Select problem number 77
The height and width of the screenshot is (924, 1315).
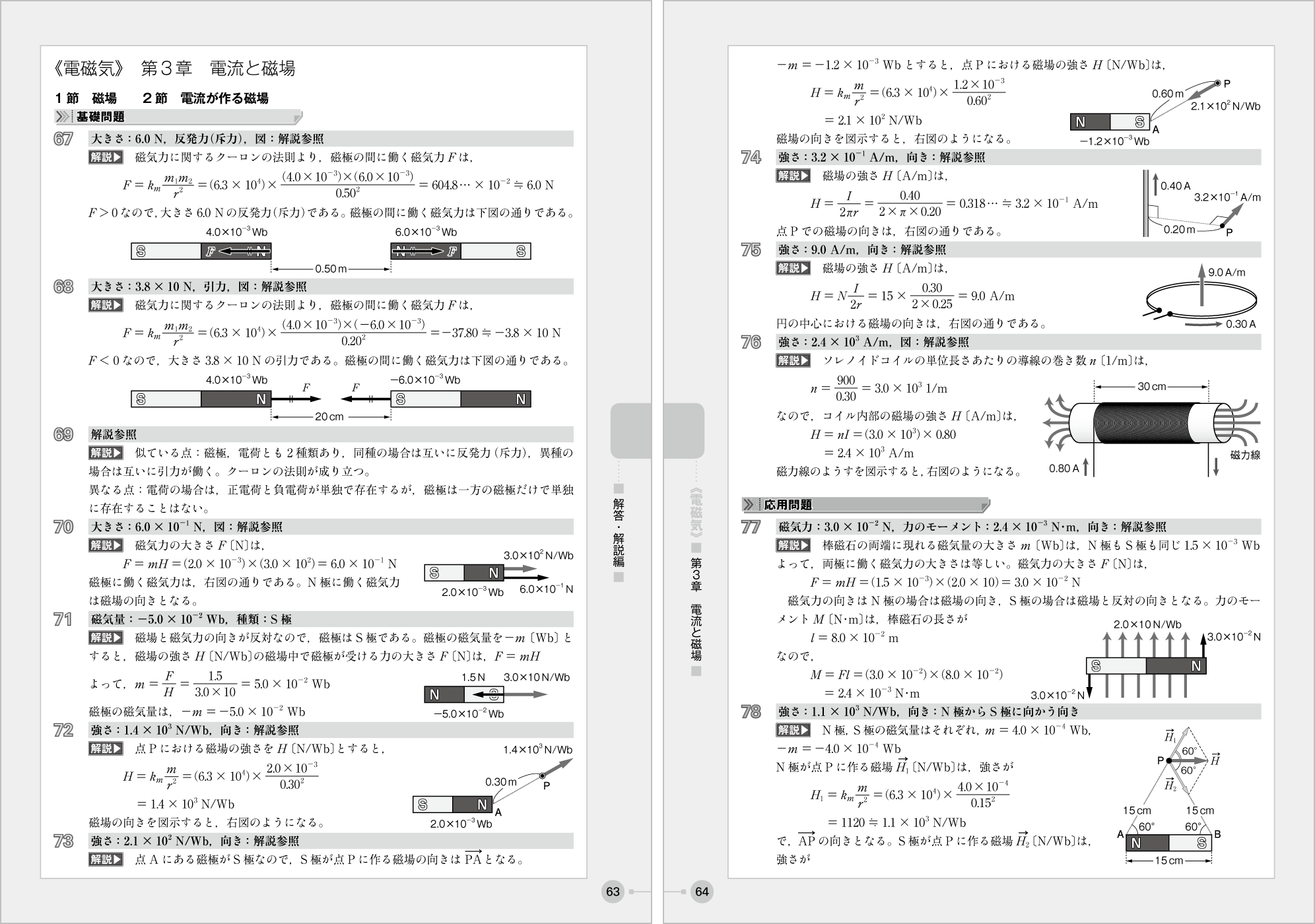click(751, 527)
